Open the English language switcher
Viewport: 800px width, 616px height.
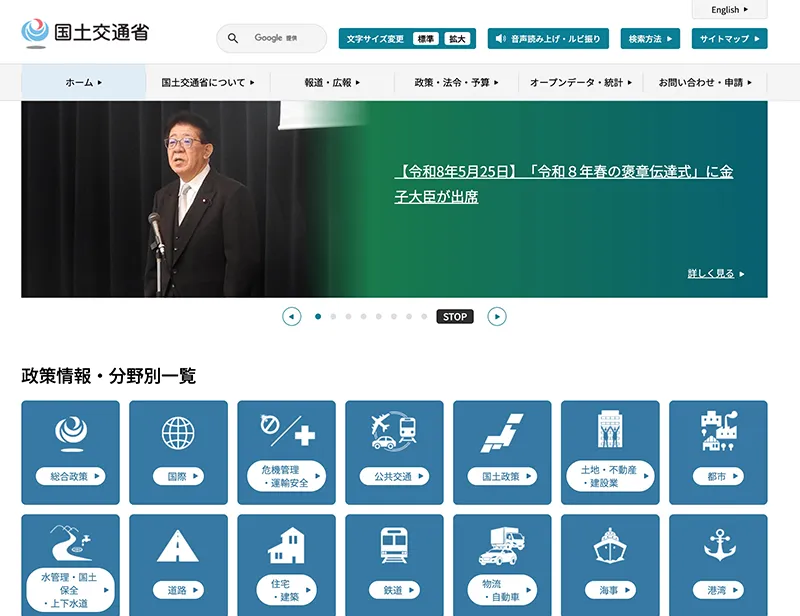point(730,10)
